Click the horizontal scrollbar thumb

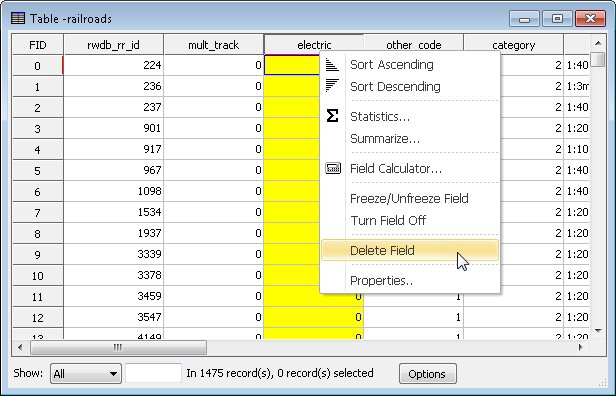pyautogui.click(x=118, y=347)
